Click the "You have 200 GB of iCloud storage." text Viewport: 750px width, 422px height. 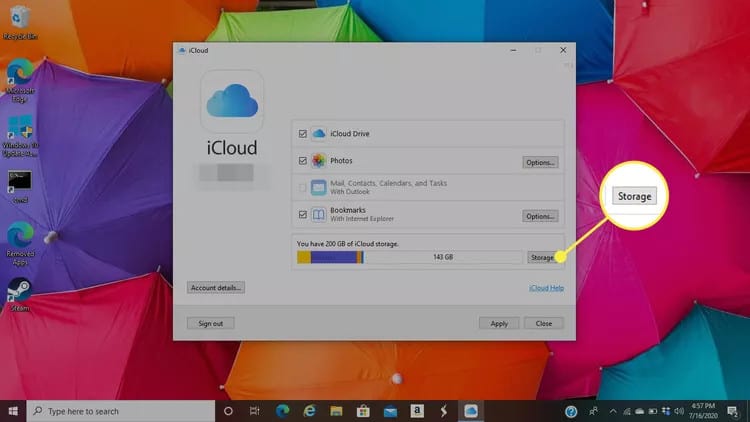(348, 244)
